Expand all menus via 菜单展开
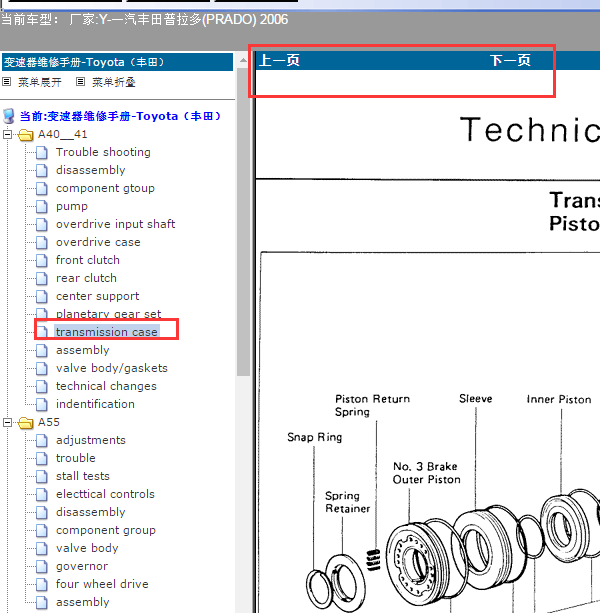 click(39, 82)
